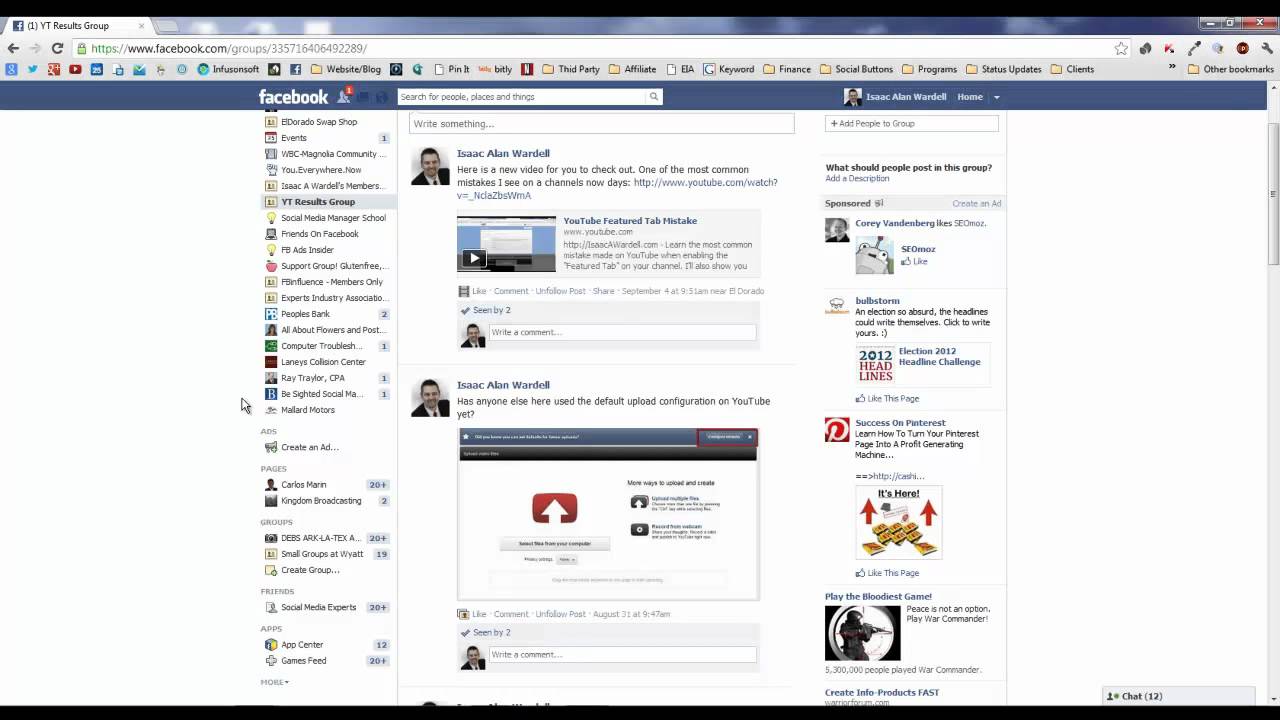Click Create an Ad in Sponsored header

click(x=977, y=203)
